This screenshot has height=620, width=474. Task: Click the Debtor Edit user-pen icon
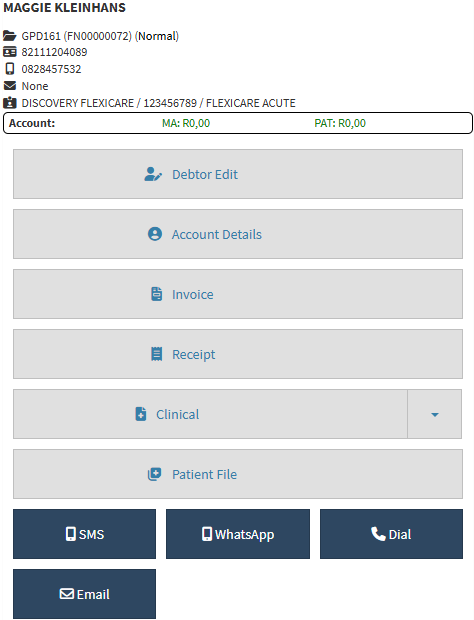tap(153, 174)
